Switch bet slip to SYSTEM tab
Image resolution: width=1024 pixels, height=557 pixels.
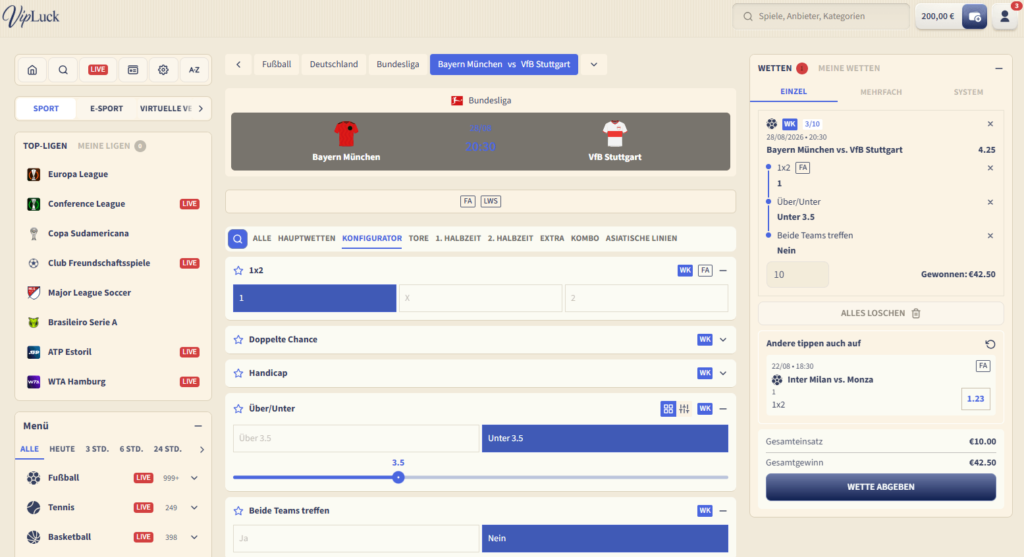pos(968,92)
